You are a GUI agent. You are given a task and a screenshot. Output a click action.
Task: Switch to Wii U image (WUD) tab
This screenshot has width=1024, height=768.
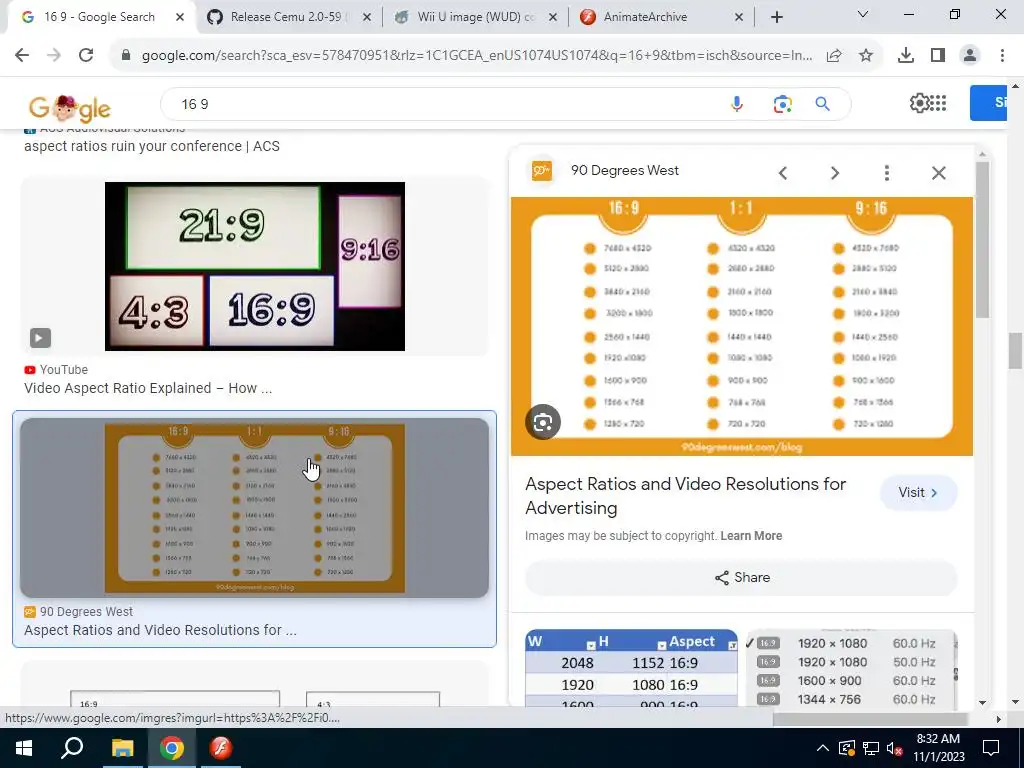[x=476, y=17]
